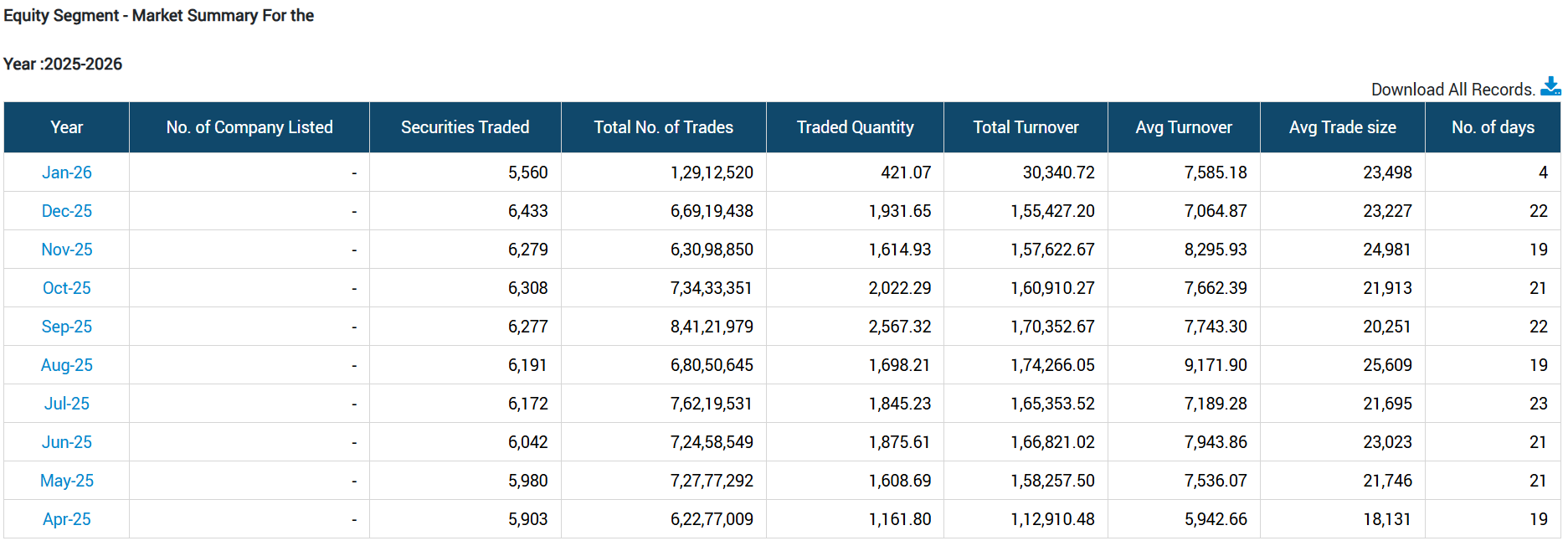Click the Securities Traded column header
The width and height of the screenshot is (1568, 546).
pos(465,127)
